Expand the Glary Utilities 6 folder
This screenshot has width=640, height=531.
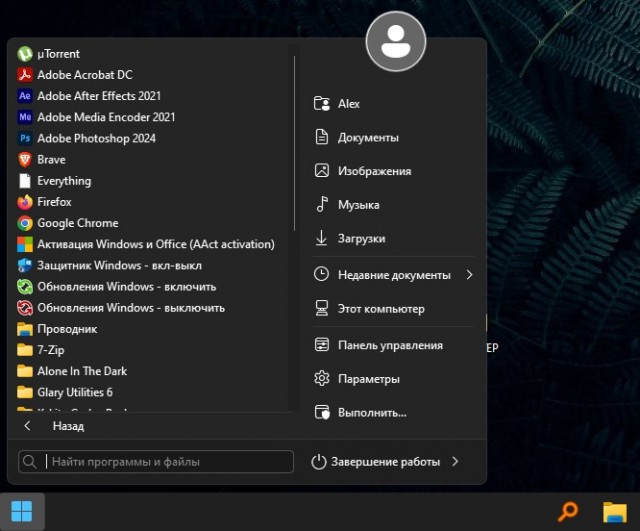[x=65, y=393]
